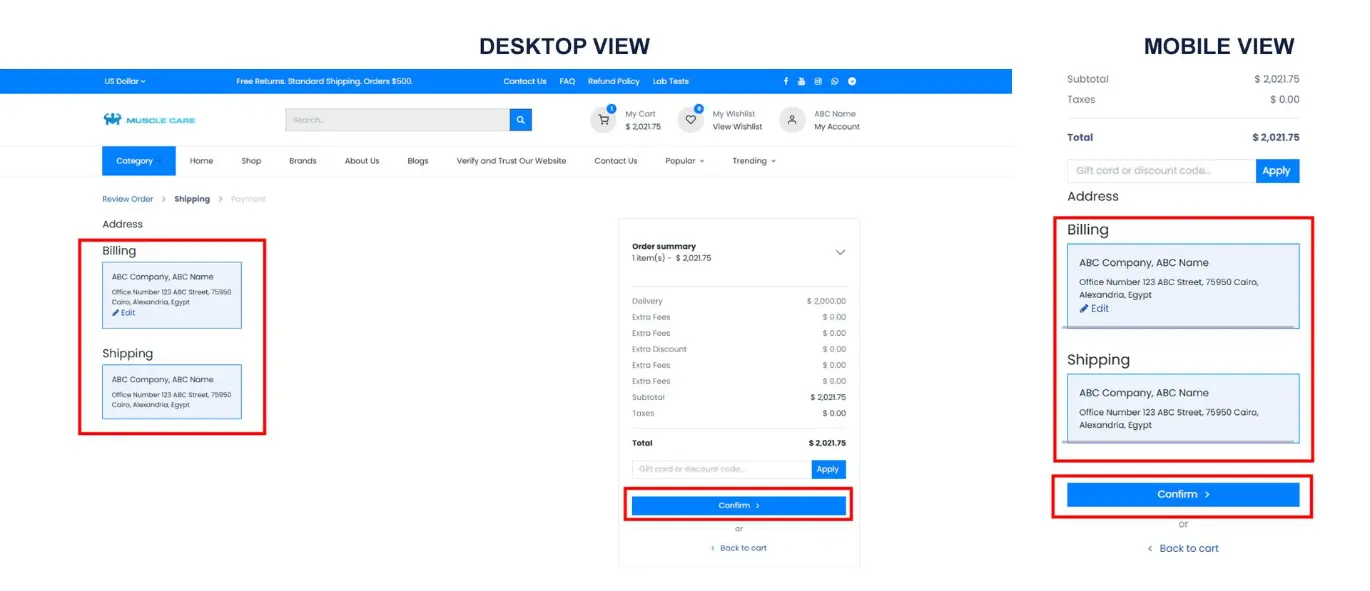Expand the Trending navigation dropdown
This screenshot has width=1370, height=591.
point(753,161)
